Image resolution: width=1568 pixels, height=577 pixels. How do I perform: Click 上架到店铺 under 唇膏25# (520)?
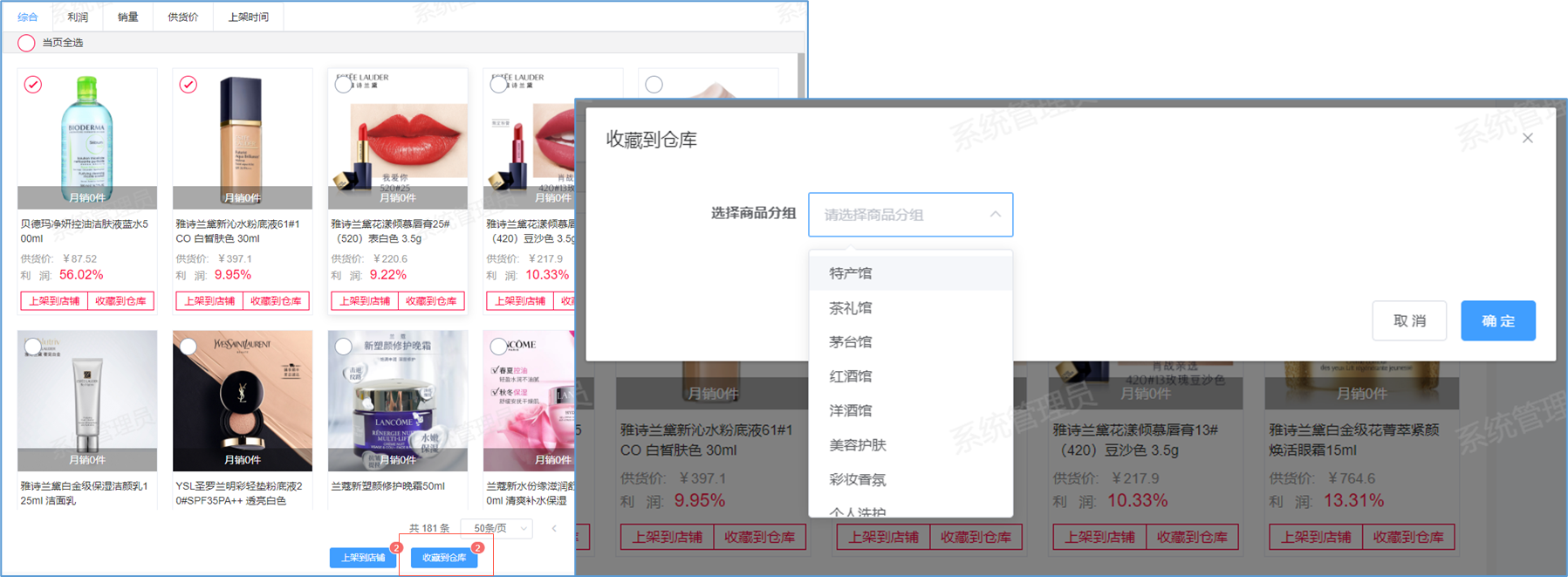click(x=365, y=301)
